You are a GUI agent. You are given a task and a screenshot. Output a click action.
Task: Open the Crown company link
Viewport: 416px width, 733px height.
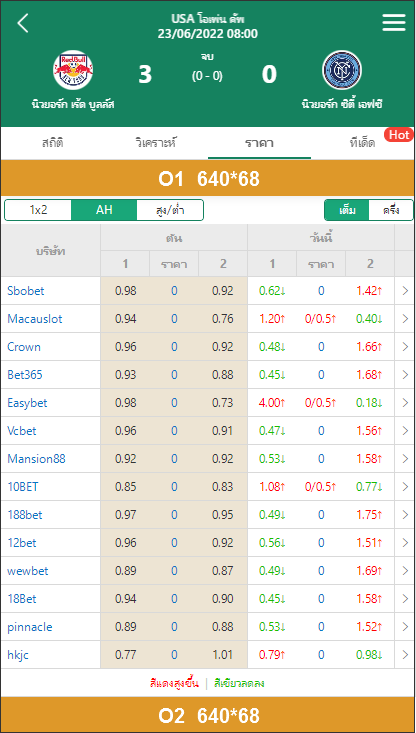(x=24, y=347)
